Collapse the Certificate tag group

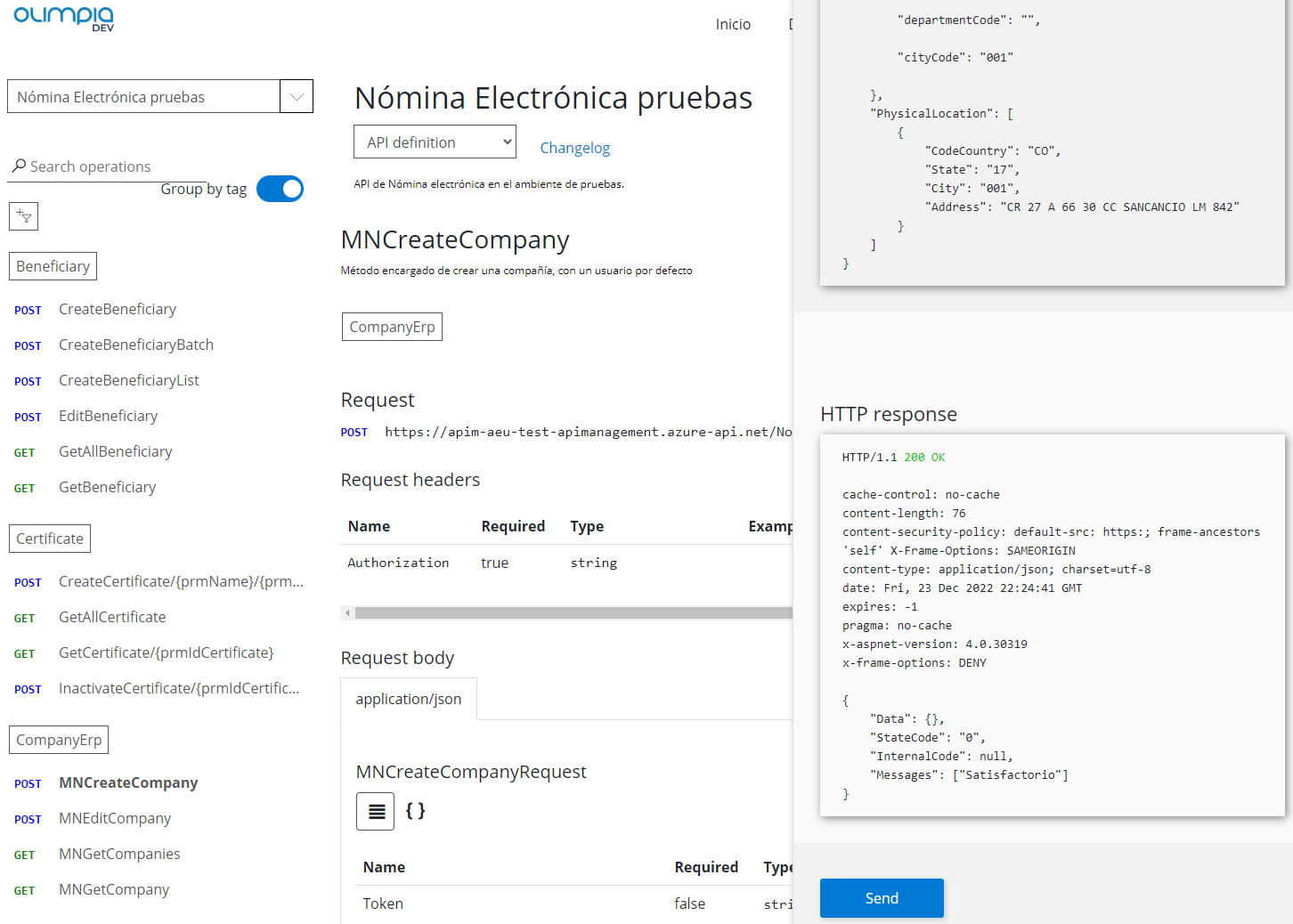(50, 539)
